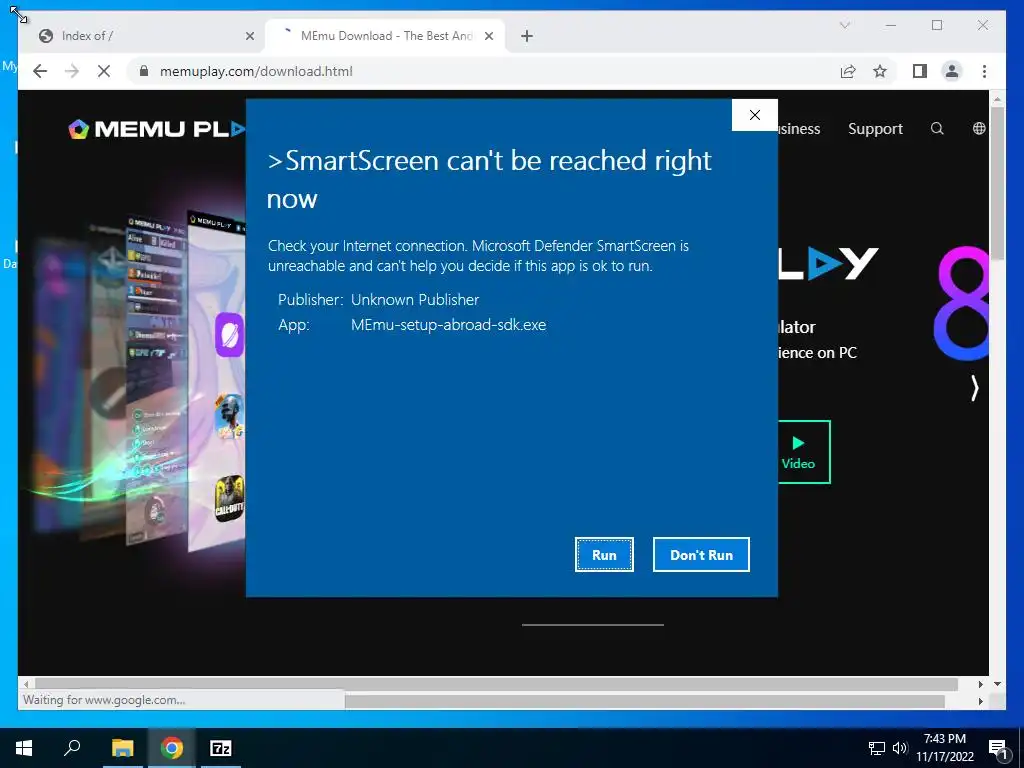Open Windows taskbar search
The height and width of the screenshot is (768, 1024).
[72, 748]
